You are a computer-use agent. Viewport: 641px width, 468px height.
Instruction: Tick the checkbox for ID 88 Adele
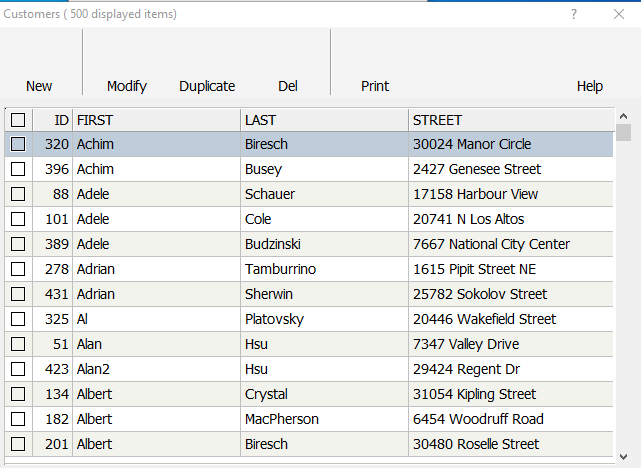pyautogui.click(x=18, y=194)
